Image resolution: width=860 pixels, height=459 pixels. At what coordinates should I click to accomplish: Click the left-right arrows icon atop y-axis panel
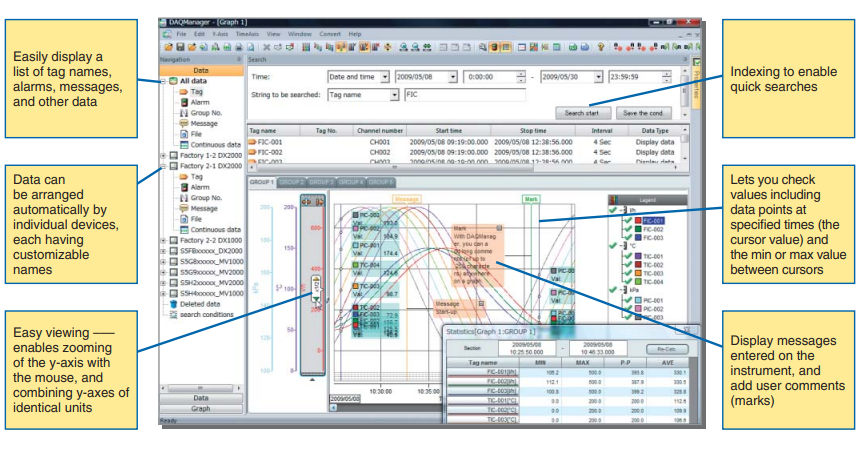pyautogui.click(x=307, y=202)
